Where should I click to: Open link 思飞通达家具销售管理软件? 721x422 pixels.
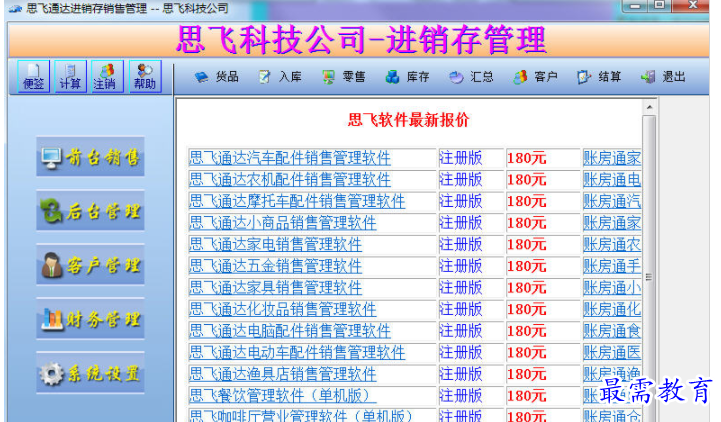275,288
